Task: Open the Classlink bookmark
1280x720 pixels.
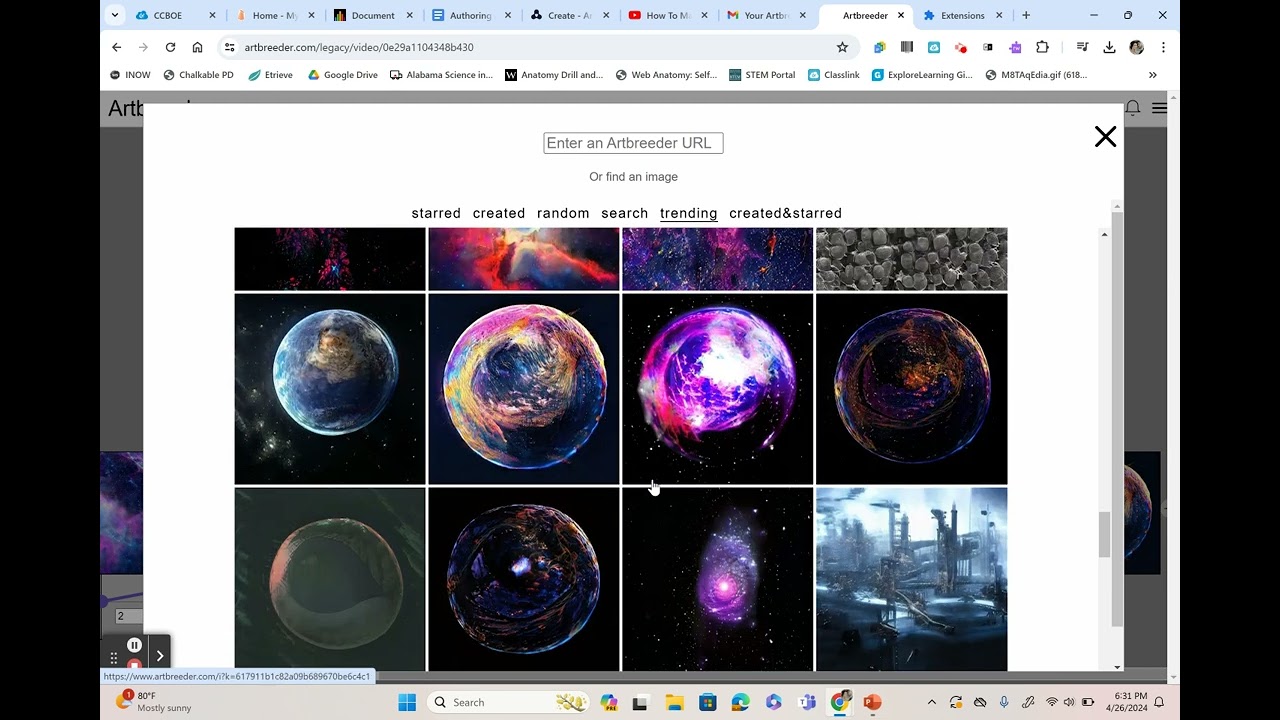Action: coord(834,75)
